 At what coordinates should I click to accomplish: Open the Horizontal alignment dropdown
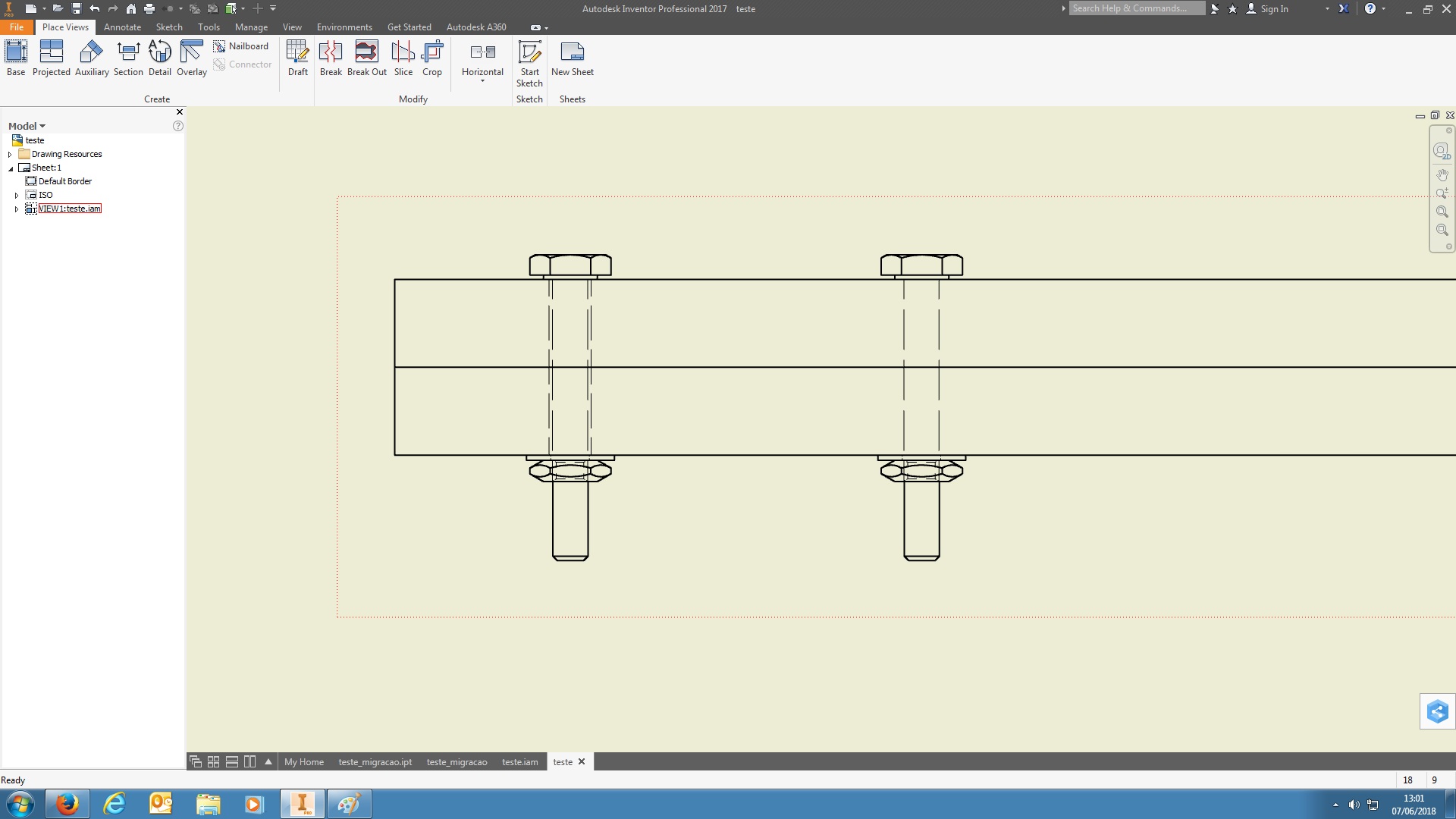(482, 80)
